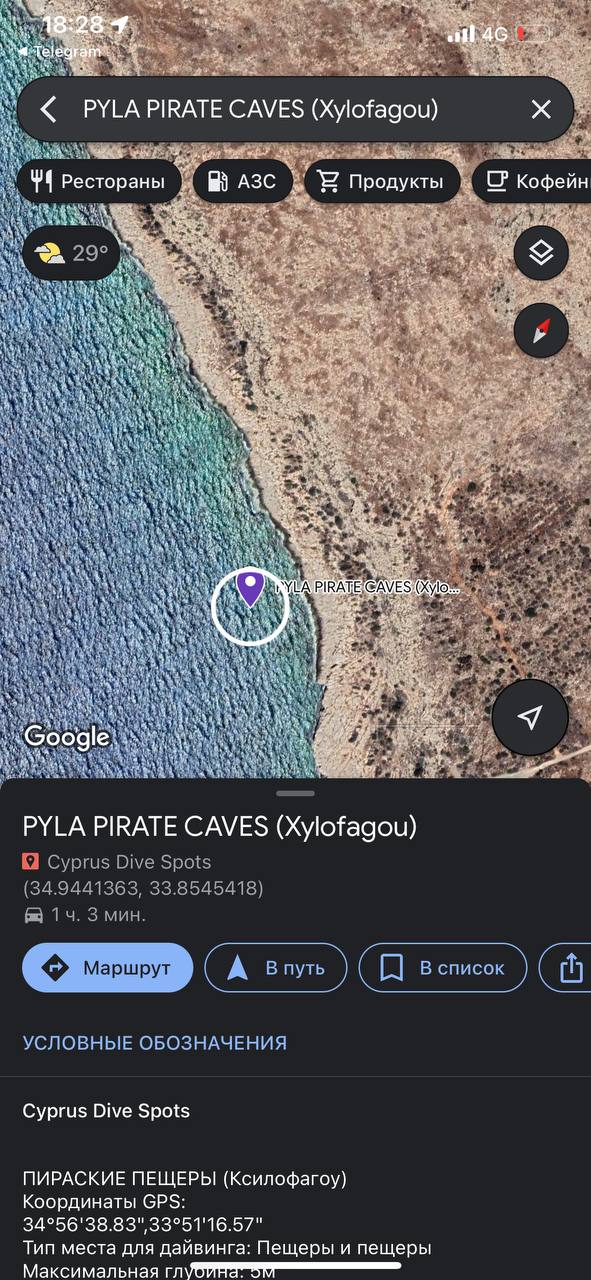Select the АЗС gas station chip
This screenshot has height=1280, width=591.
[x=242, y=182]
